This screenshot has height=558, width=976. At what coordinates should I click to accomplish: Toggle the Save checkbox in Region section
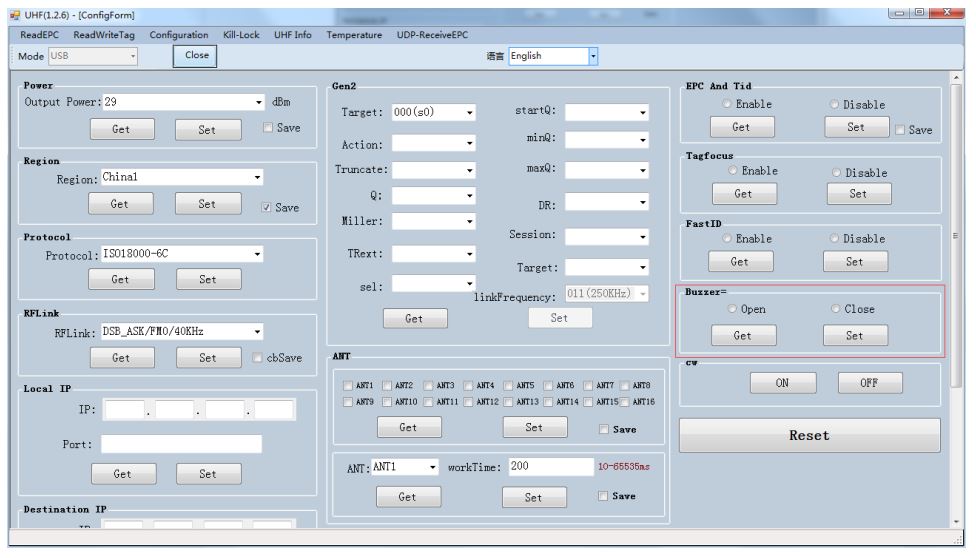[267, 207]
